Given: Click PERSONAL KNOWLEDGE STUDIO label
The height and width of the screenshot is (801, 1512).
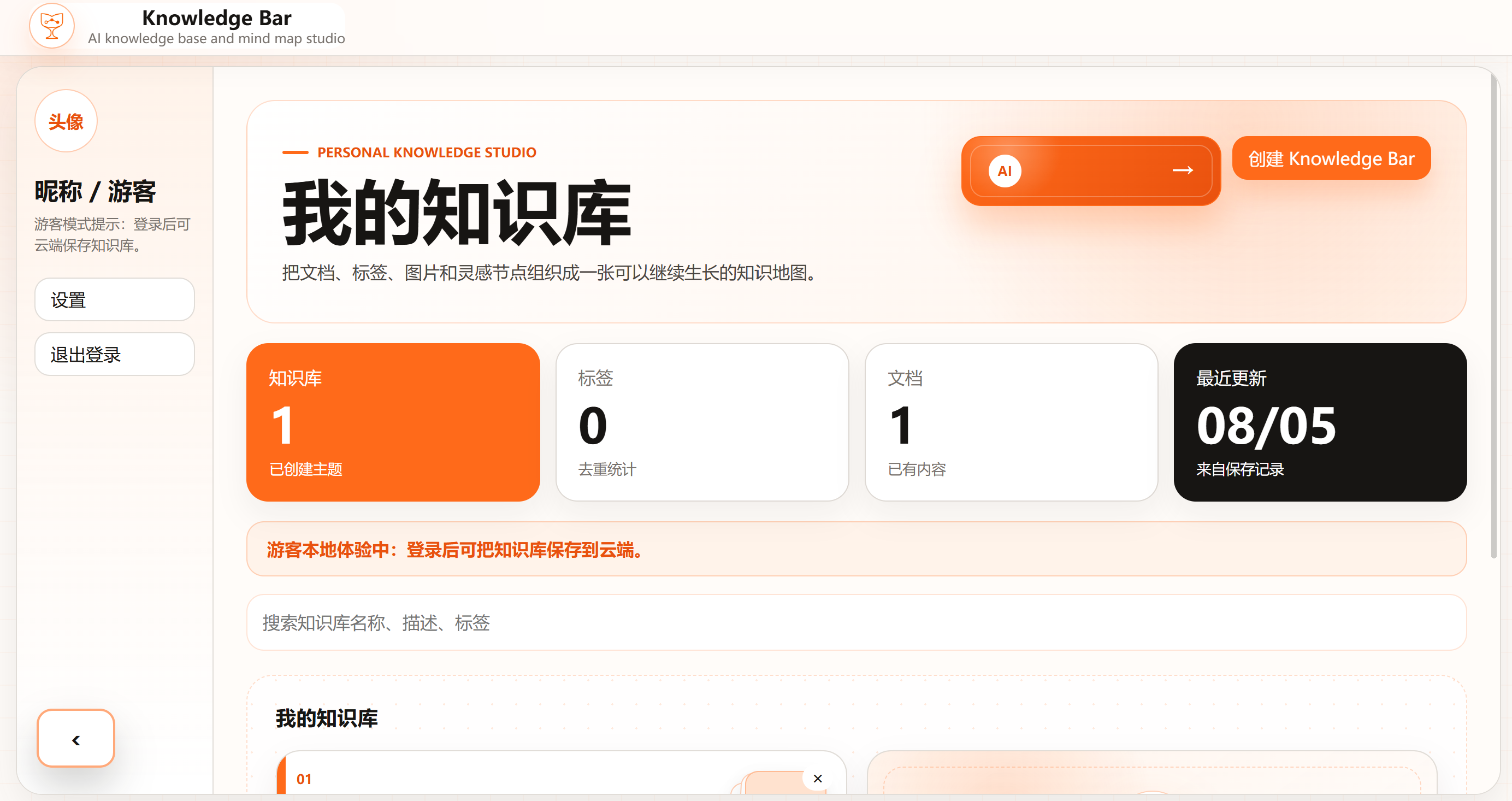Looking at the screenshot, I should tap(427, 152).
